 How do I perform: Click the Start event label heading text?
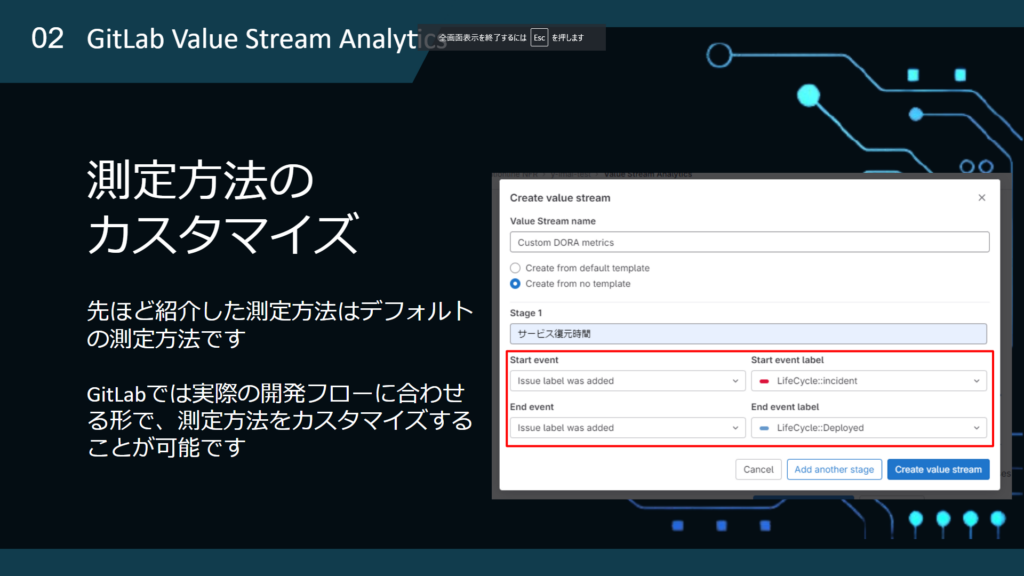787,360
